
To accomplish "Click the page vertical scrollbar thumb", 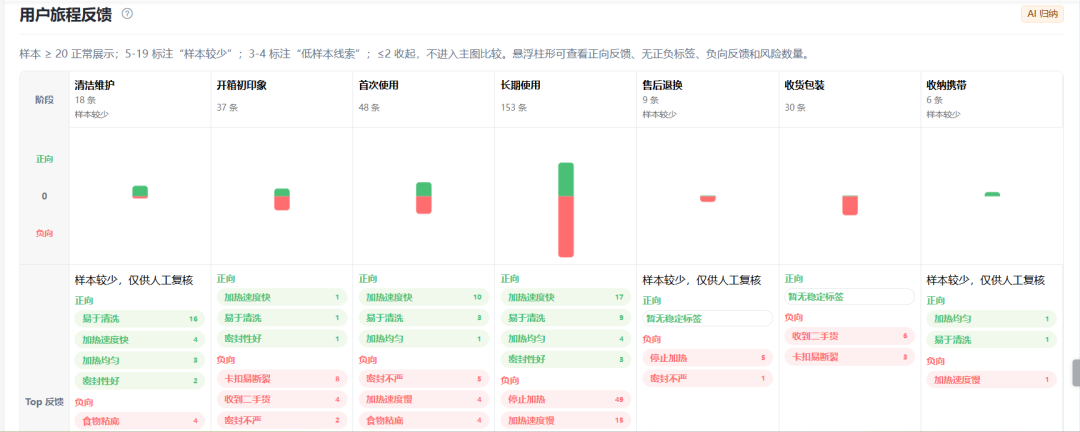I will pyautogui.click(x=1076, y=373).
